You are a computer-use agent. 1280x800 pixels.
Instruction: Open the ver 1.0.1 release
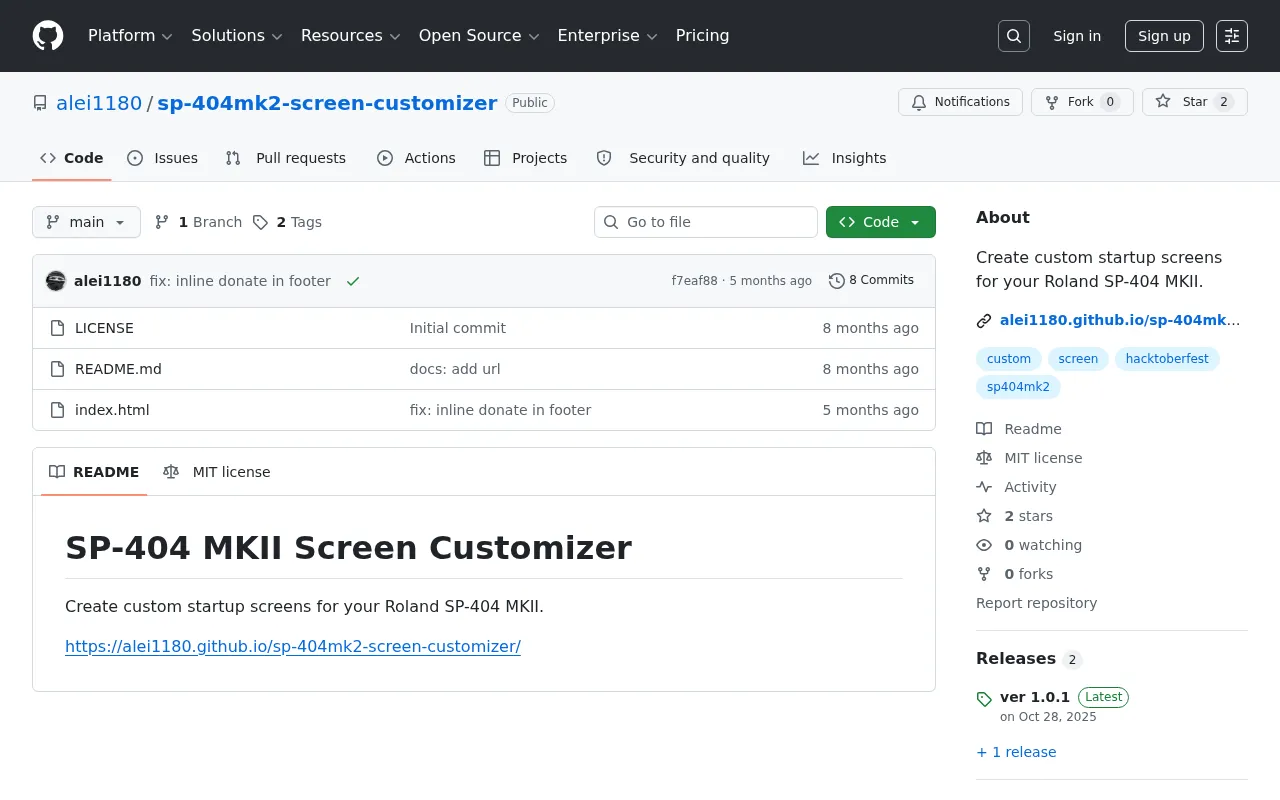pyautogui.click(x=1035, y=697)
